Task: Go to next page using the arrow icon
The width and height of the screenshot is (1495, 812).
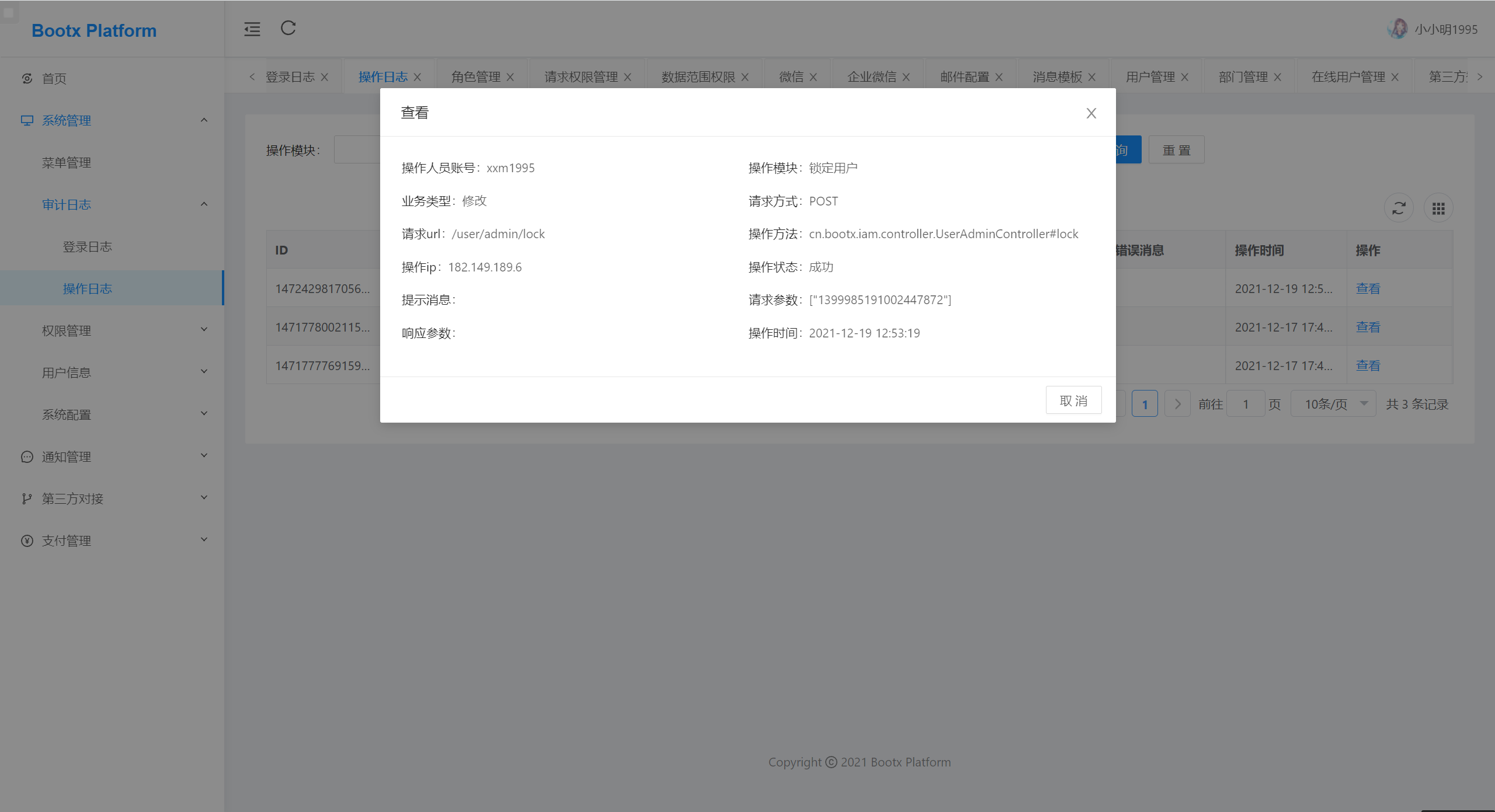Action: pos(1177,403)
